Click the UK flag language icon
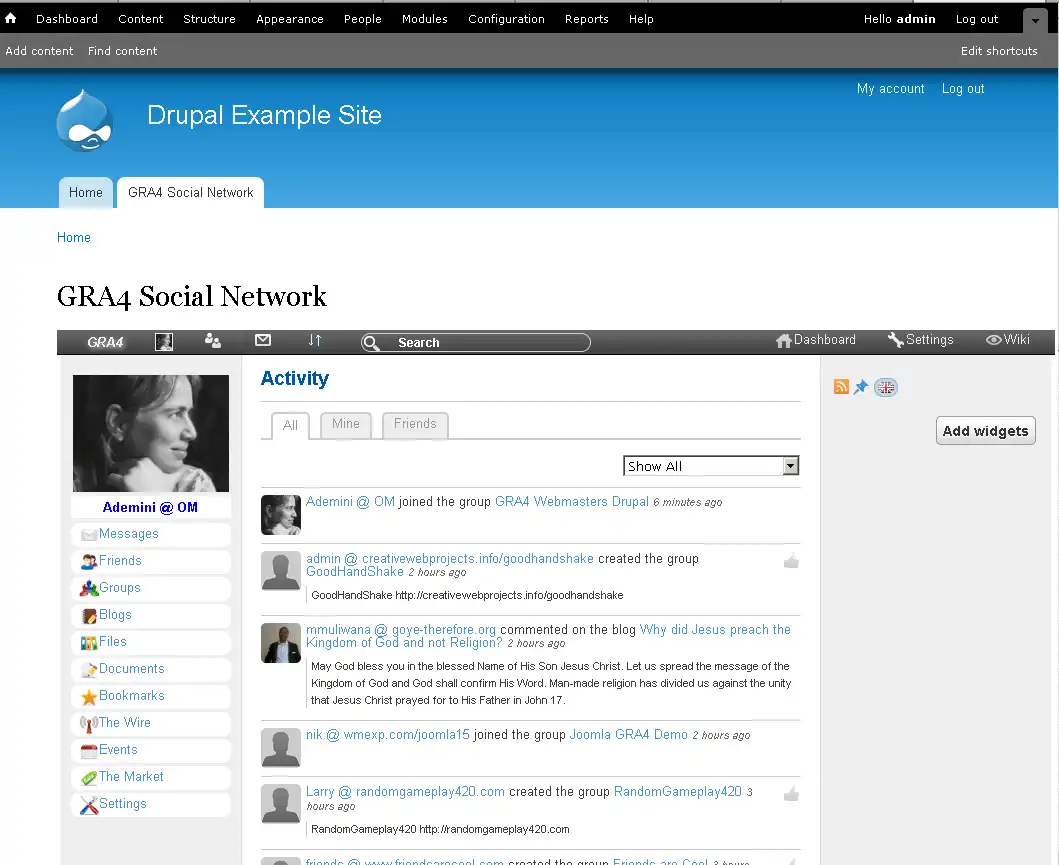Image resolution: width=1059 pixels, height=865 pixels. (885, 387)
